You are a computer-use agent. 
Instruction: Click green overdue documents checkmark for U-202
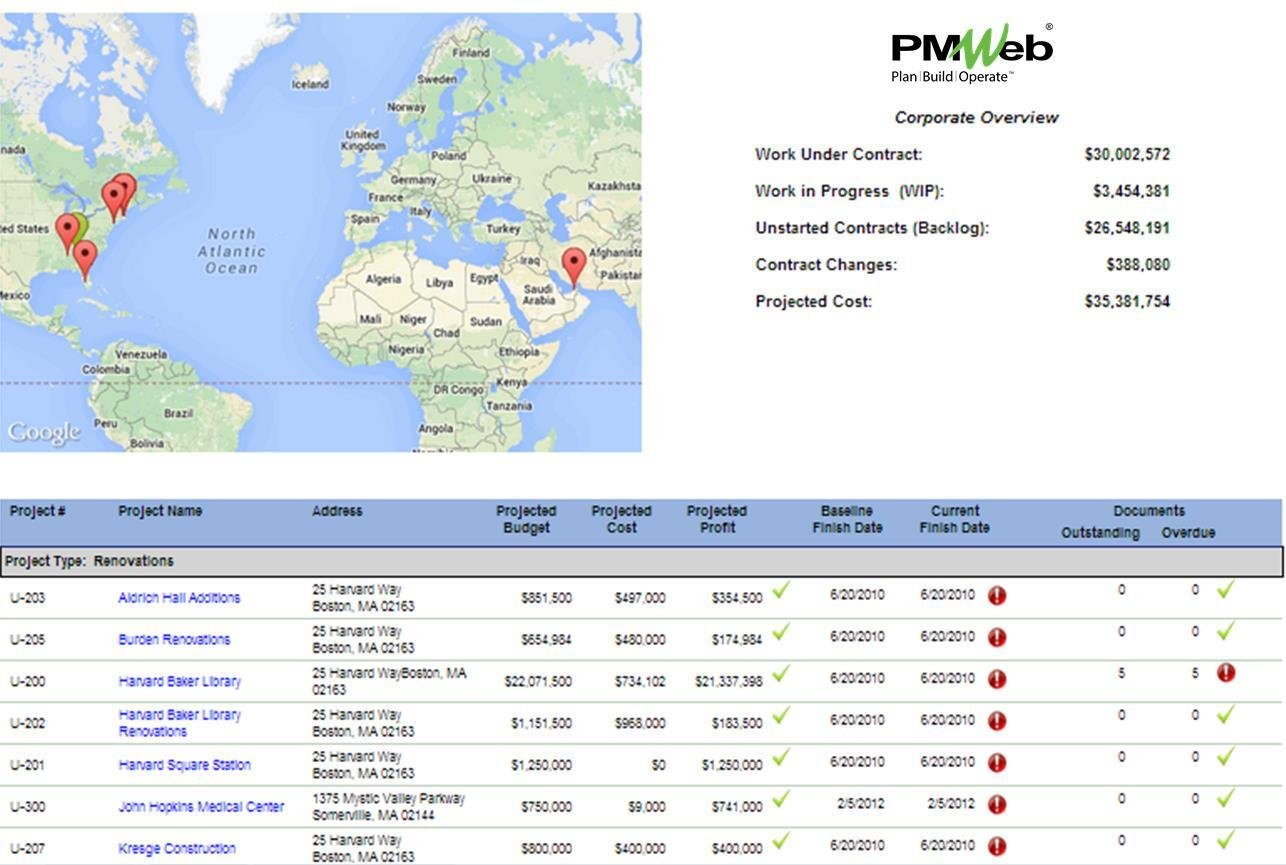pos(1226,716)
